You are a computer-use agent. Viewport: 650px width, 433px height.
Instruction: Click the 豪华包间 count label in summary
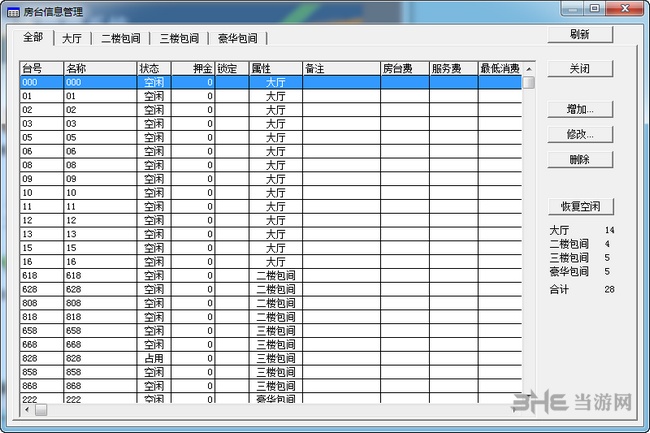[569, 271]
